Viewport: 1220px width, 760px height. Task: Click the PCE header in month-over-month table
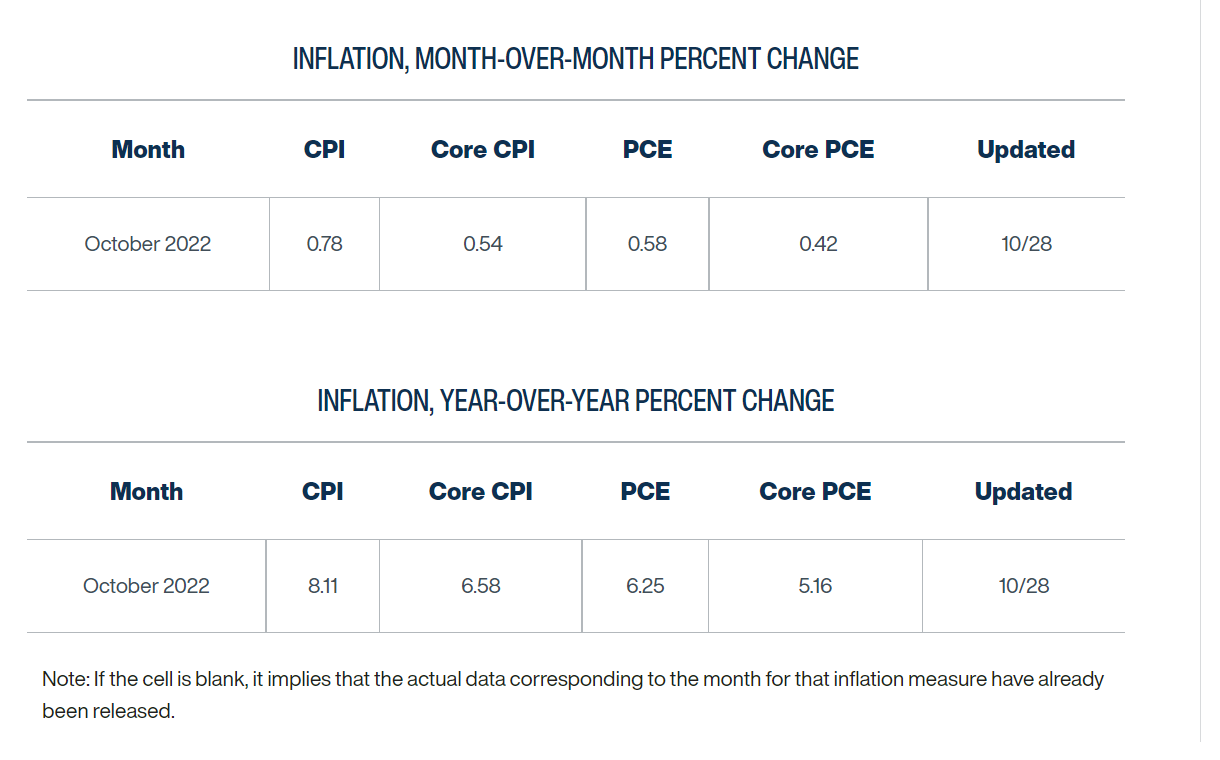tap(647, 150)
